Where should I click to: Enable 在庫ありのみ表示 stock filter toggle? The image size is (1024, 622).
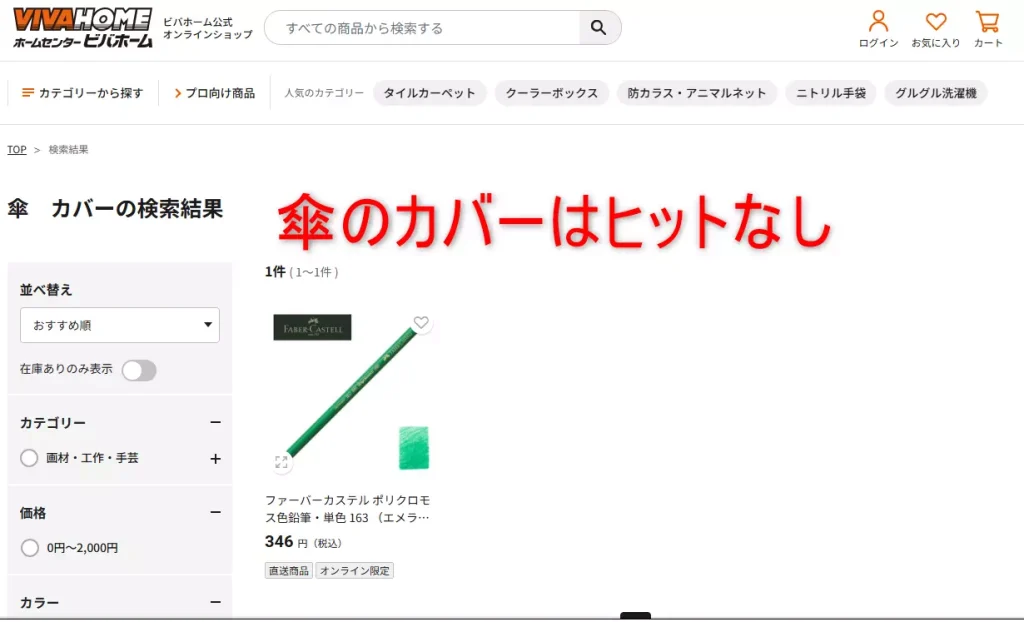139,370
